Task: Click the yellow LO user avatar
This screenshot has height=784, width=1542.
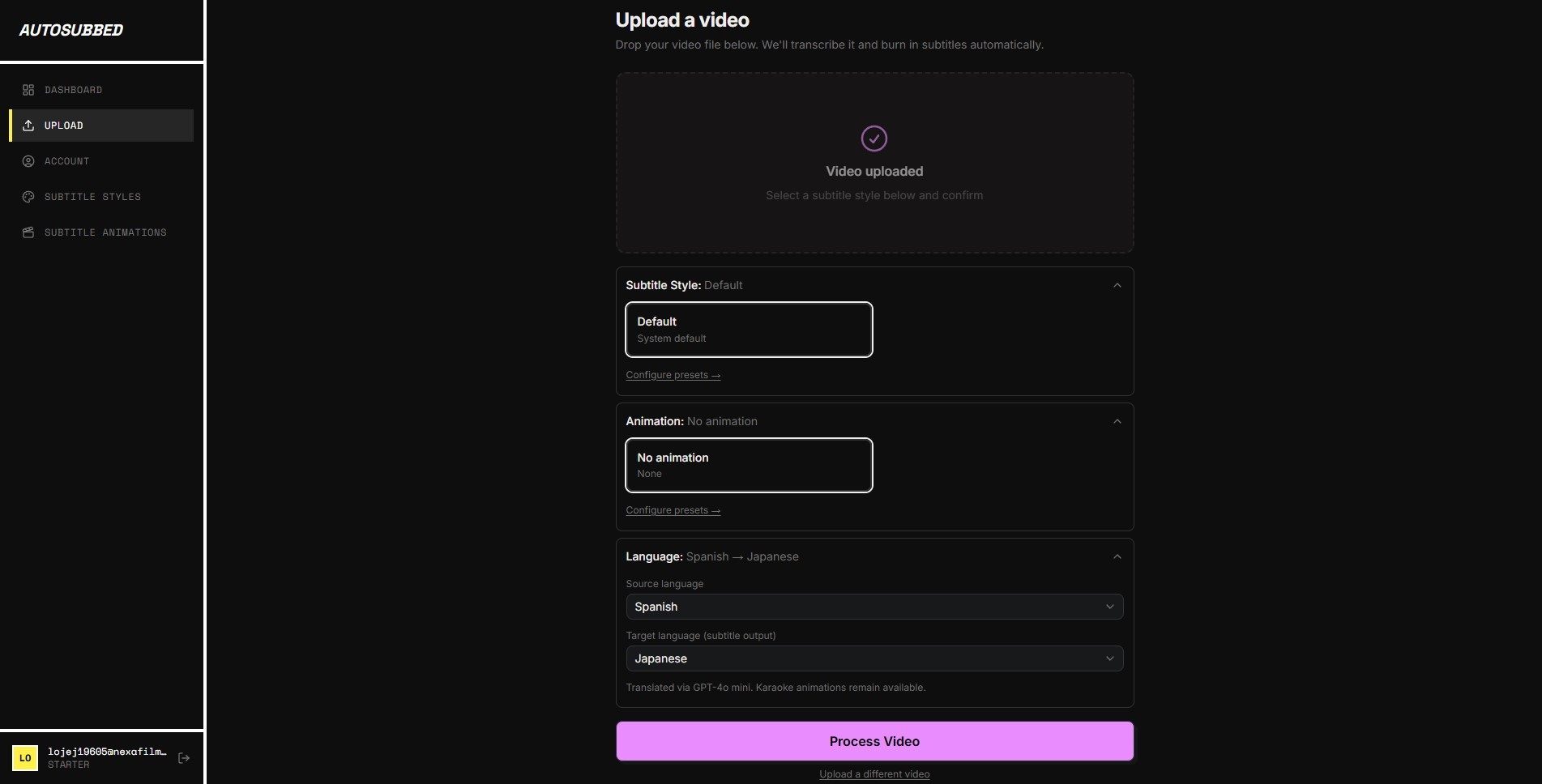Action: pos(25,758)
